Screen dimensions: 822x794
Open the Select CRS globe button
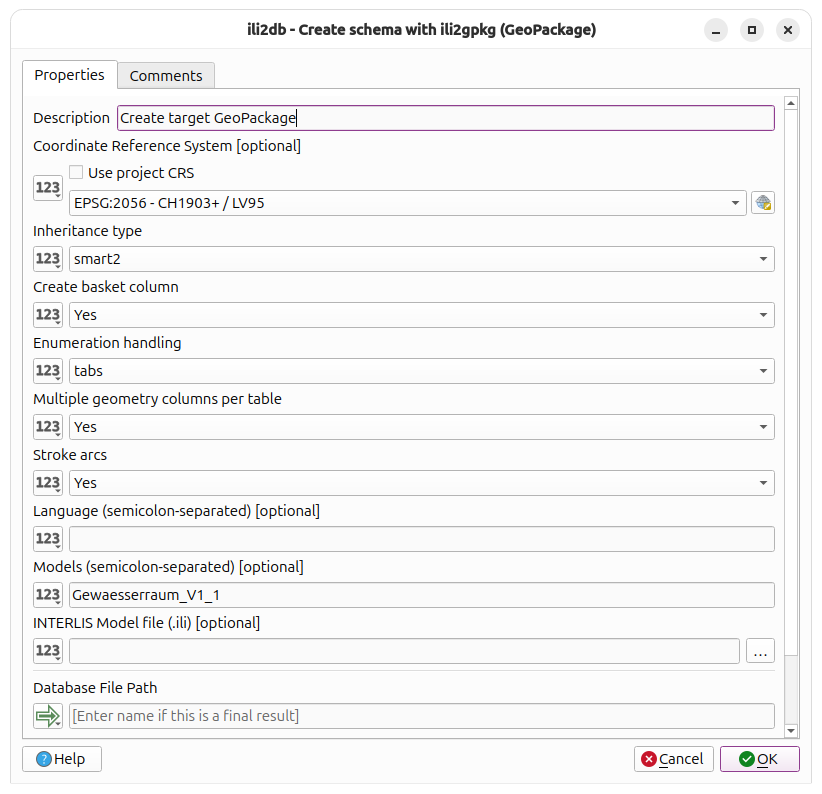[763, 203]
